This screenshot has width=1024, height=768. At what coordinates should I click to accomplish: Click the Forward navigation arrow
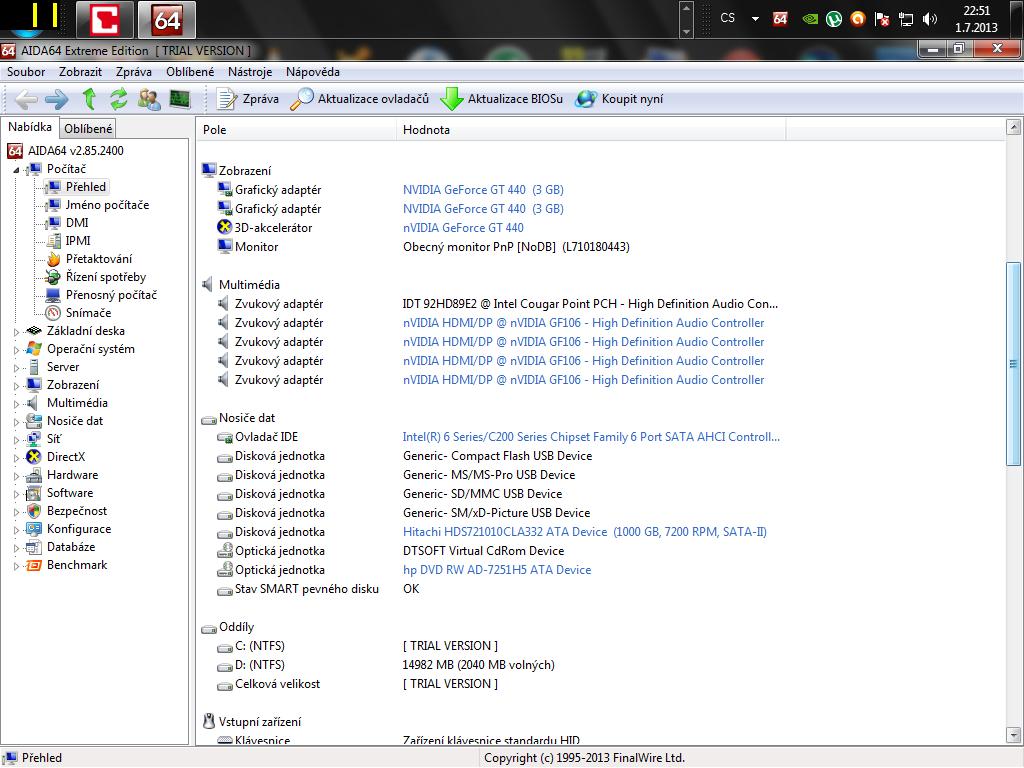(x=57, y=98)
